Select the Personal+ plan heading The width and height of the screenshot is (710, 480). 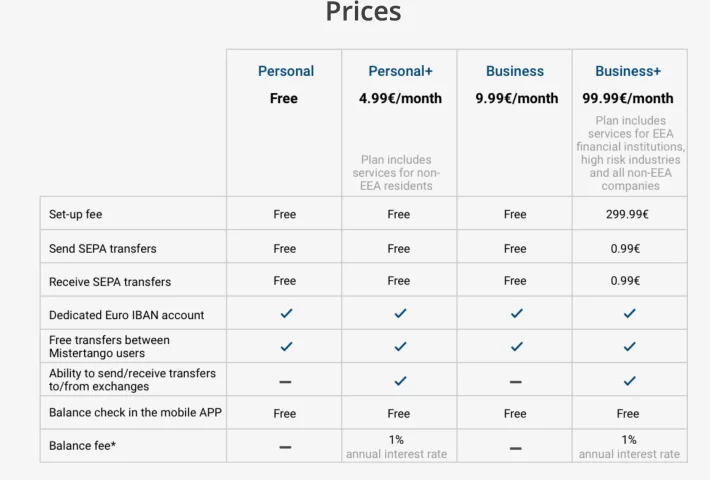[x=400, y=71]
